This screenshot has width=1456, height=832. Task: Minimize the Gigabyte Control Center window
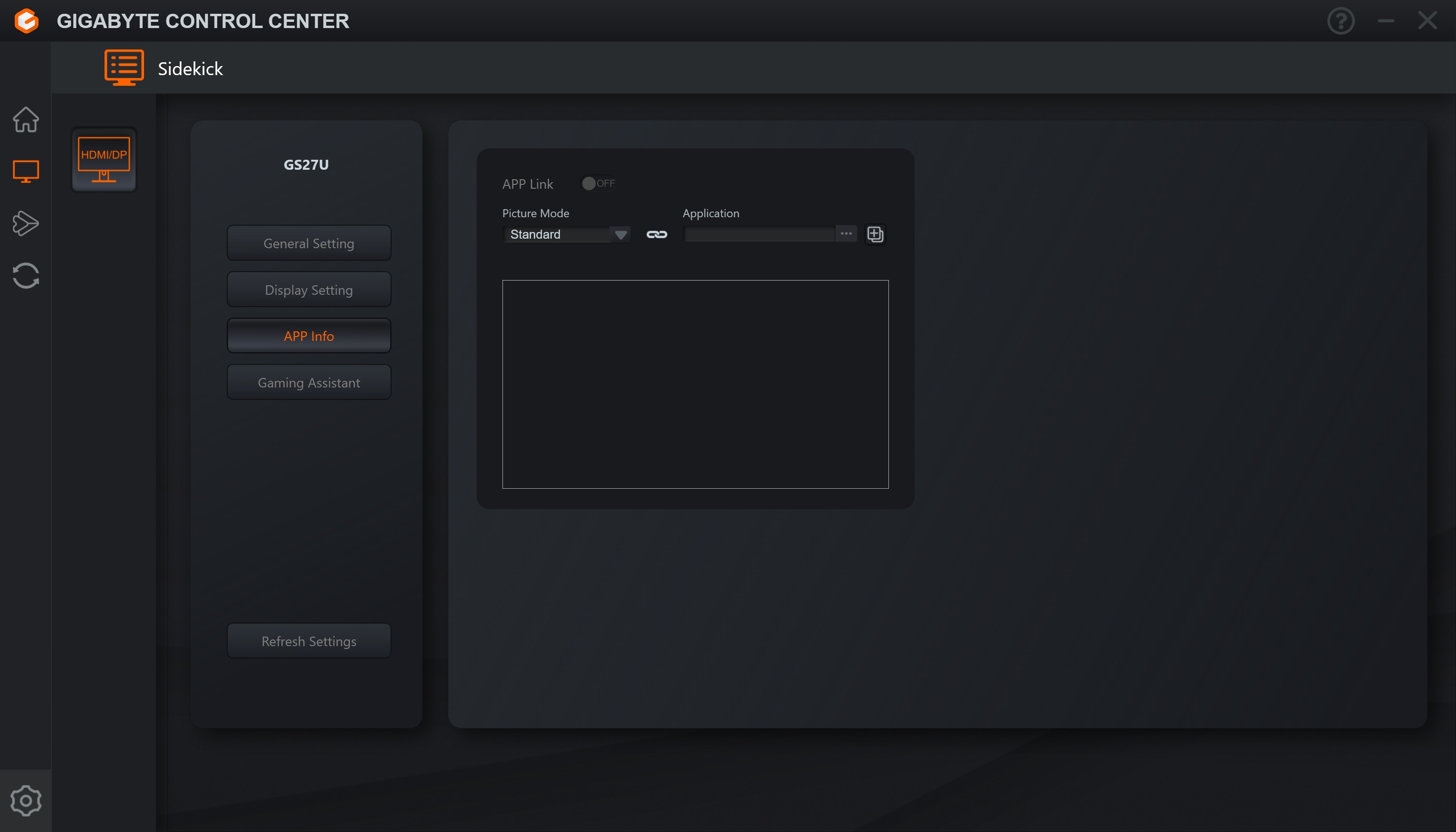point(1386,21)
